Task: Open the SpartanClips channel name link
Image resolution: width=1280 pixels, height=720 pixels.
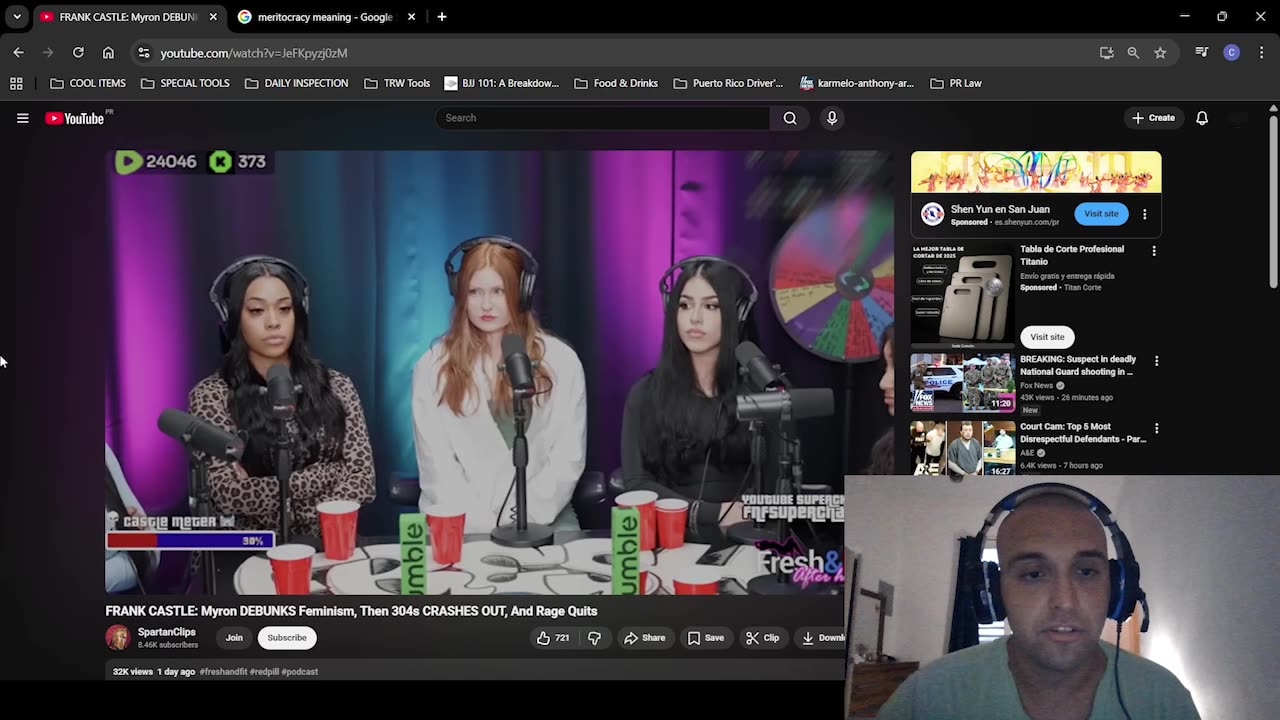Action: [167, 632]
